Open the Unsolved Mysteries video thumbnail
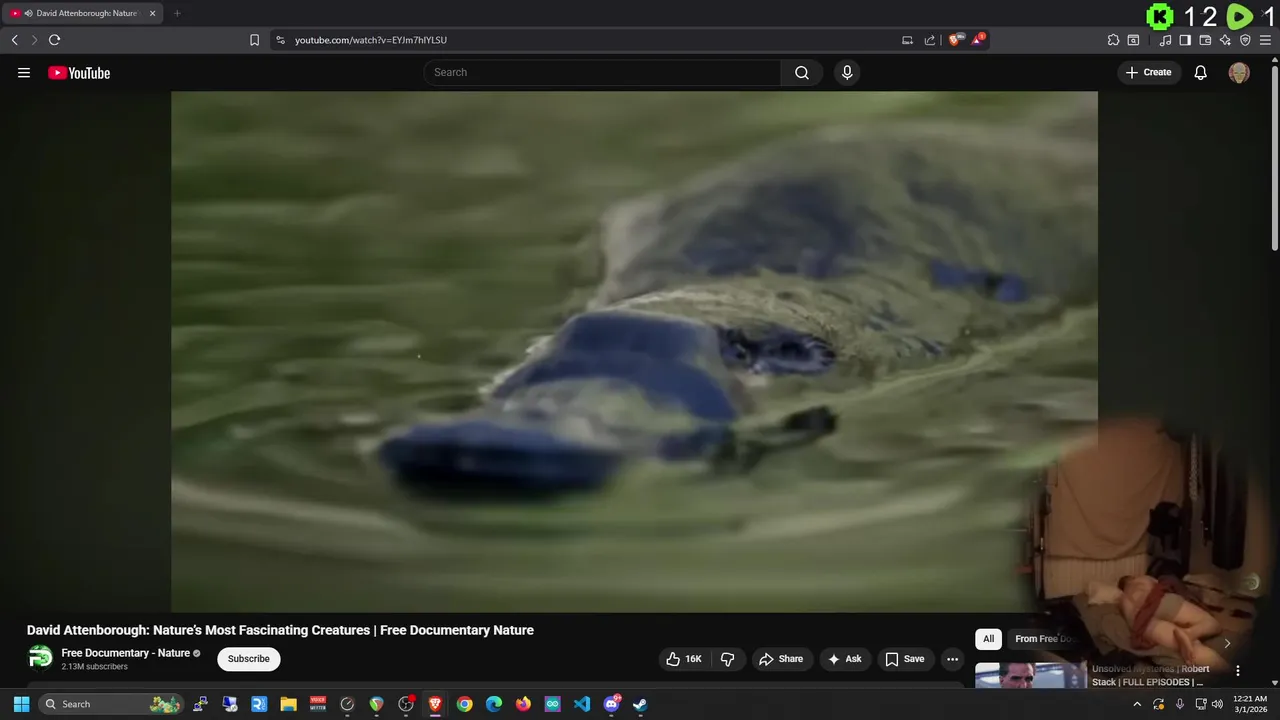The width and height of the screenshot is (1280, 720). (1031, 675)
